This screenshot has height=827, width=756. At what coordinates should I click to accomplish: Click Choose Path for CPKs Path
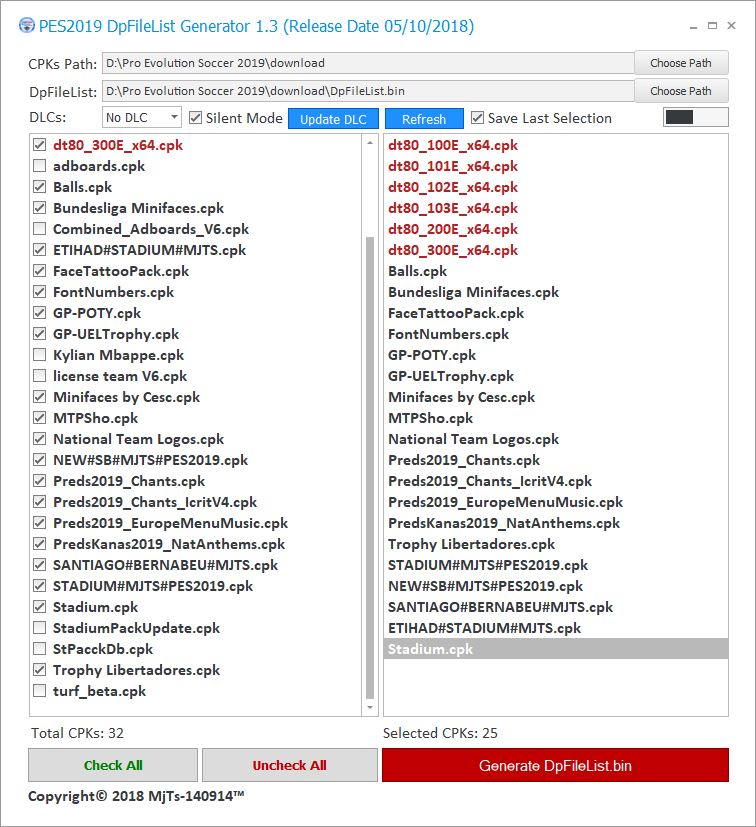pyautogui.click(x=681, y=63)
